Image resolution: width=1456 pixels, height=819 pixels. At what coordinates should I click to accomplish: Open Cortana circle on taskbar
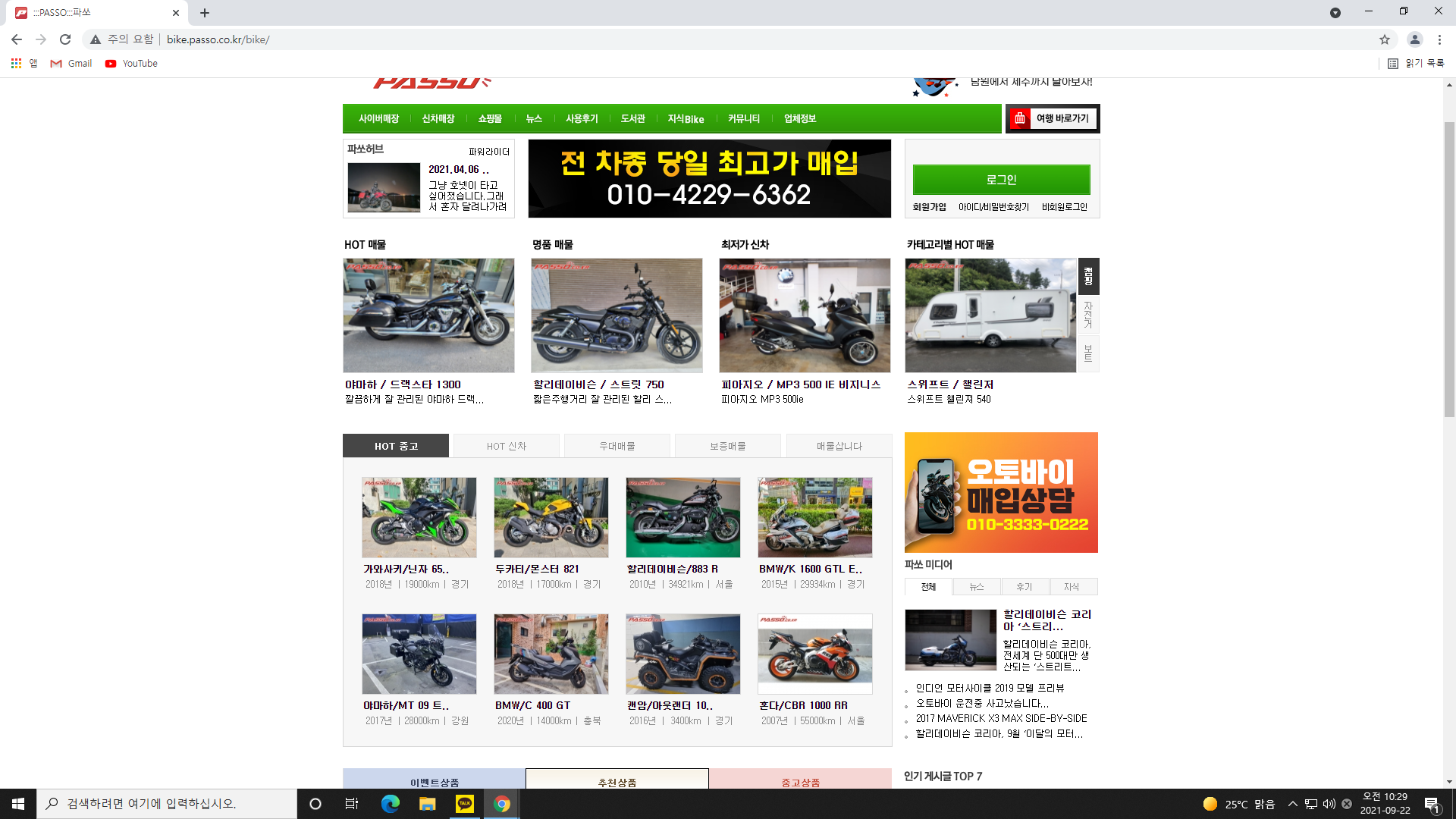tap(315, 804)
